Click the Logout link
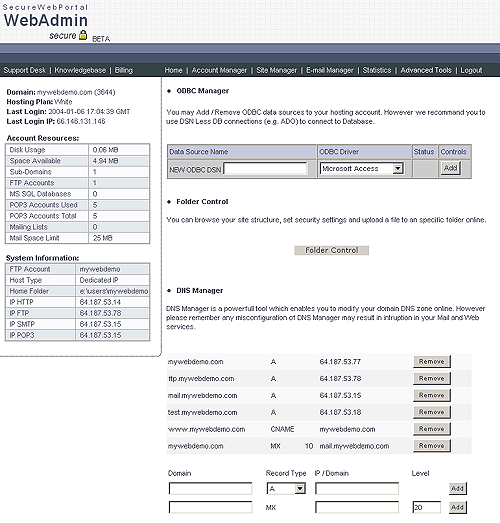 point(471,70)
